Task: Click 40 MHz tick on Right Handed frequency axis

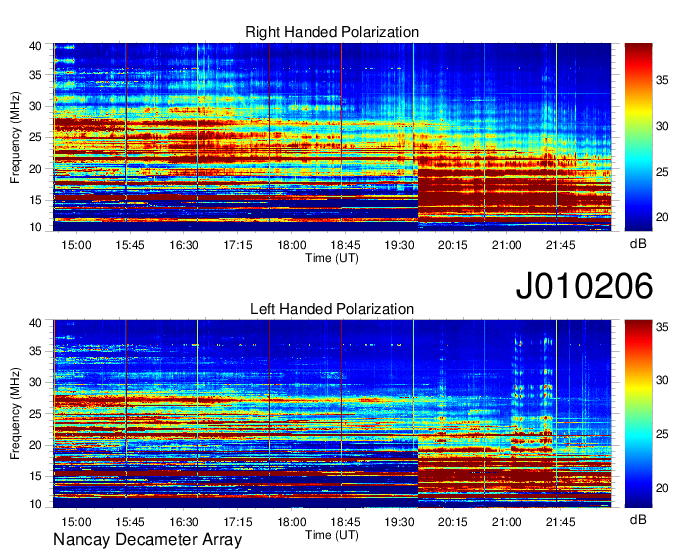Action: pos(35,46)
